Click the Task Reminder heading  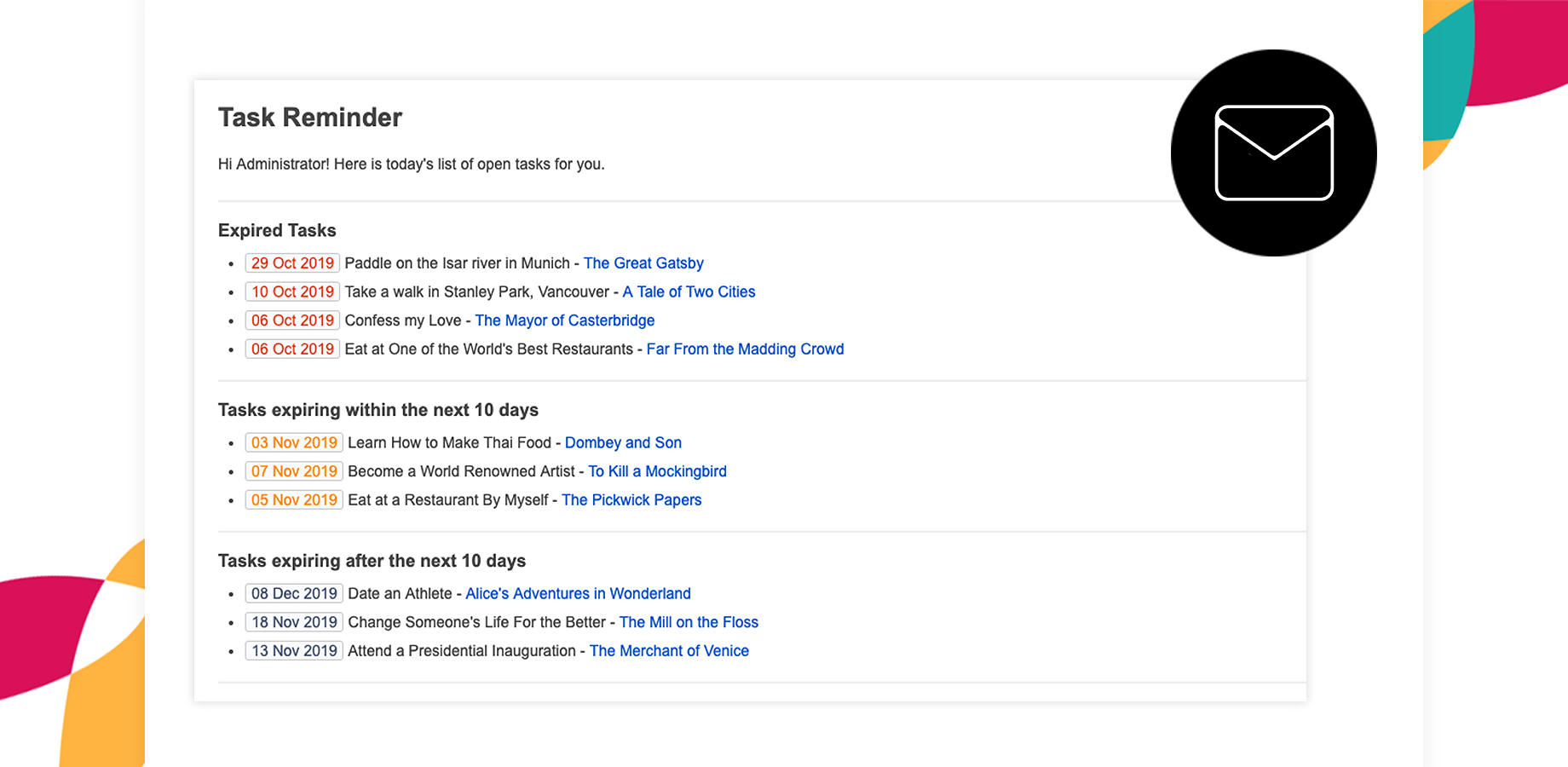click(x=309, y=118)
